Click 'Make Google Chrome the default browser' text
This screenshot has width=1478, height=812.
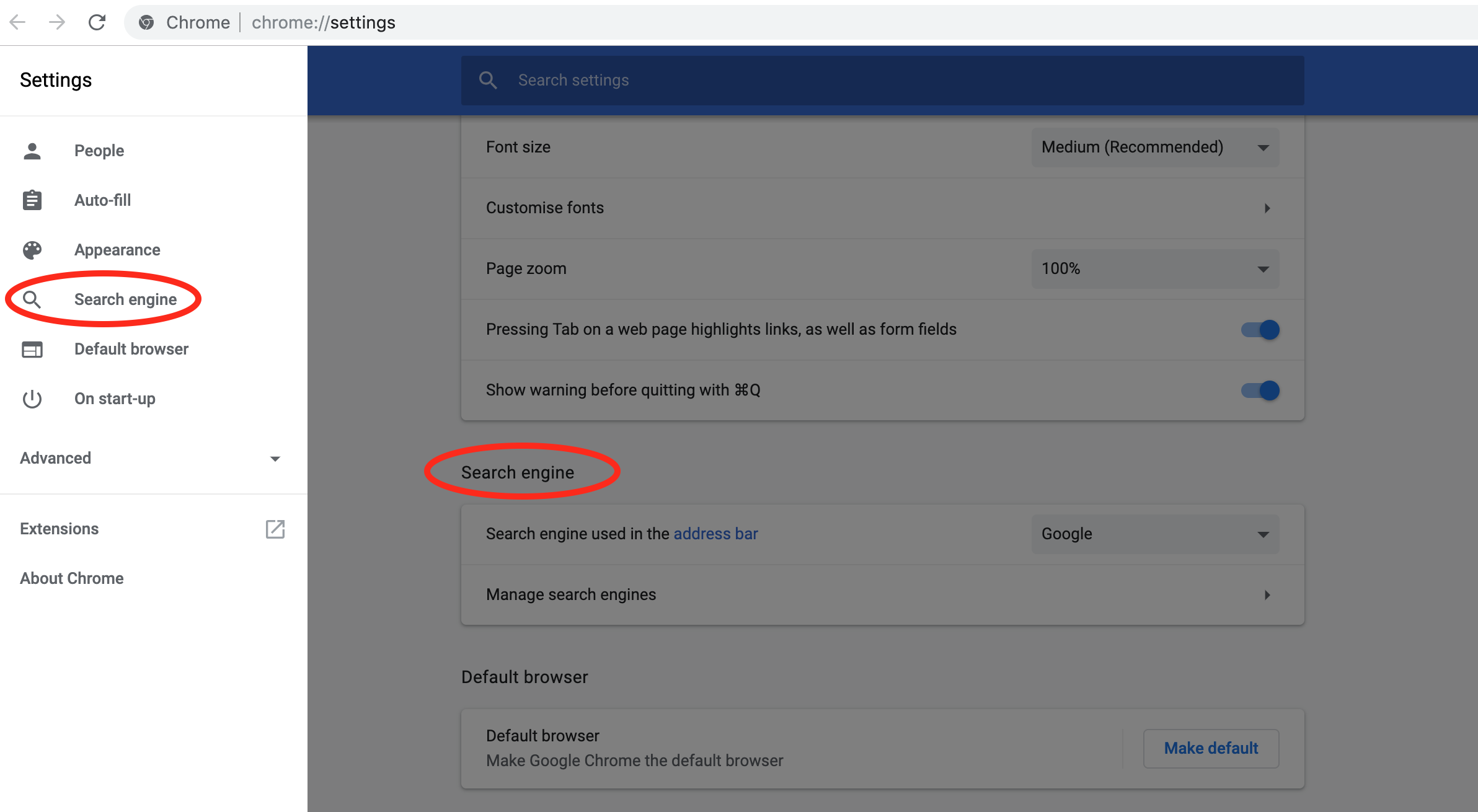[x=635, y=761]
